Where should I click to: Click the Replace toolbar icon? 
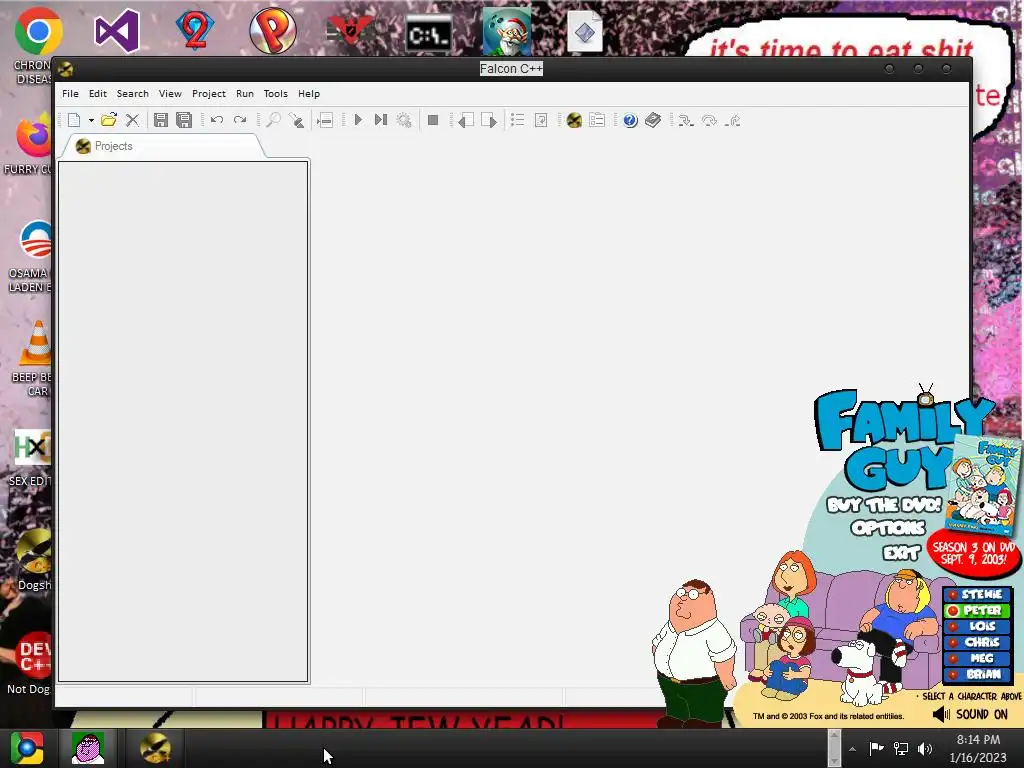(x=296, y=120)
